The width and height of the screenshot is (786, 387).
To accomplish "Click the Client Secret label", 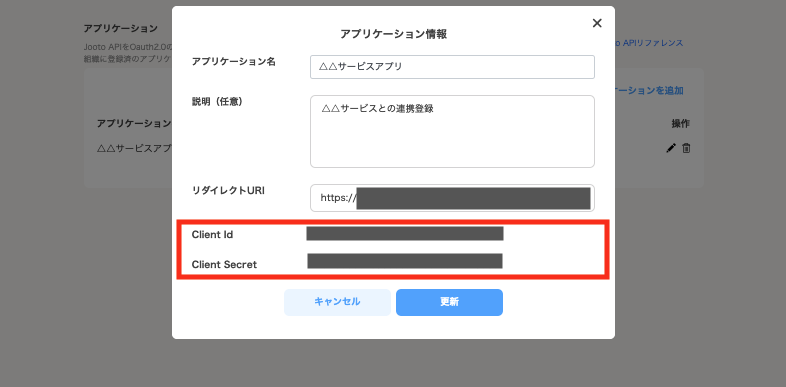I will (224, 265).
